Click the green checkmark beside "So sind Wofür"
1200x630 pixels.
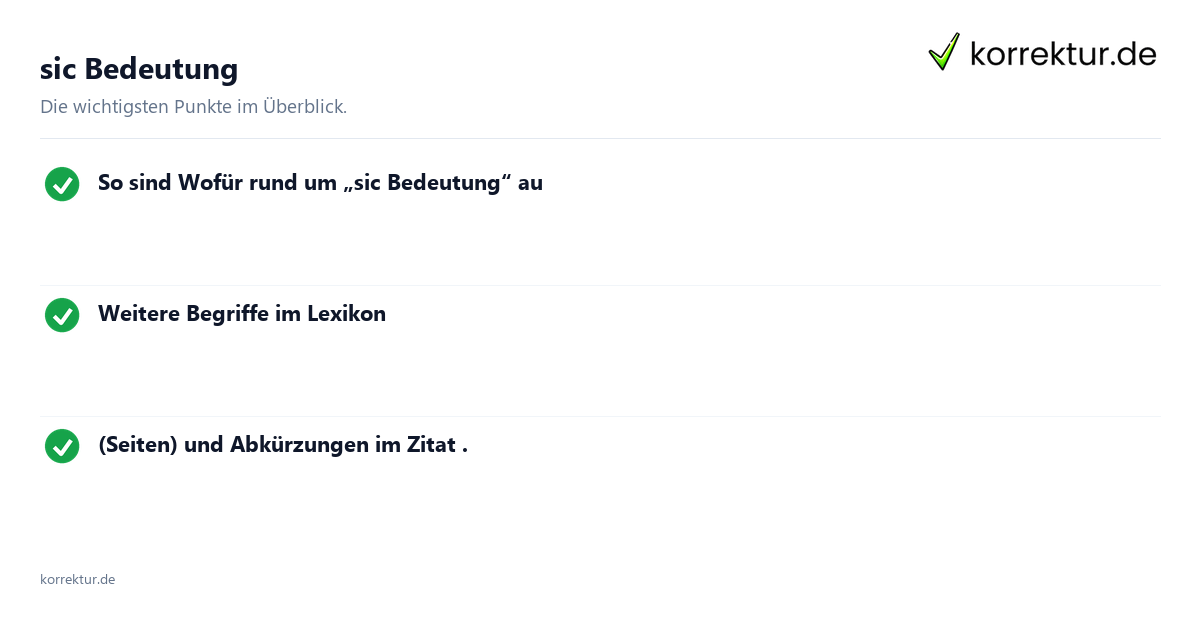click(62, 184)
